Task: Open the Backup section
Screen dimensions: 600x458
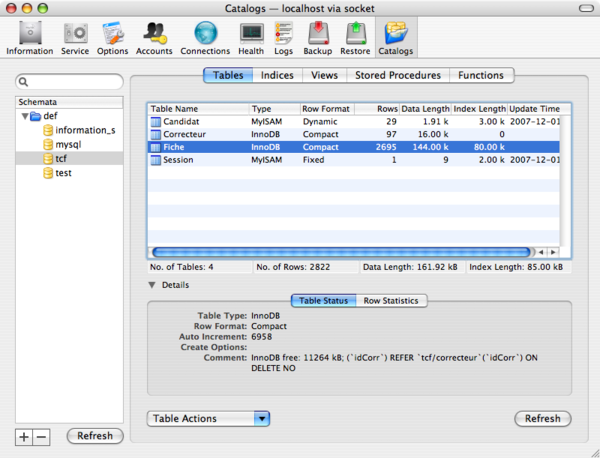Action: coord(317,37)
